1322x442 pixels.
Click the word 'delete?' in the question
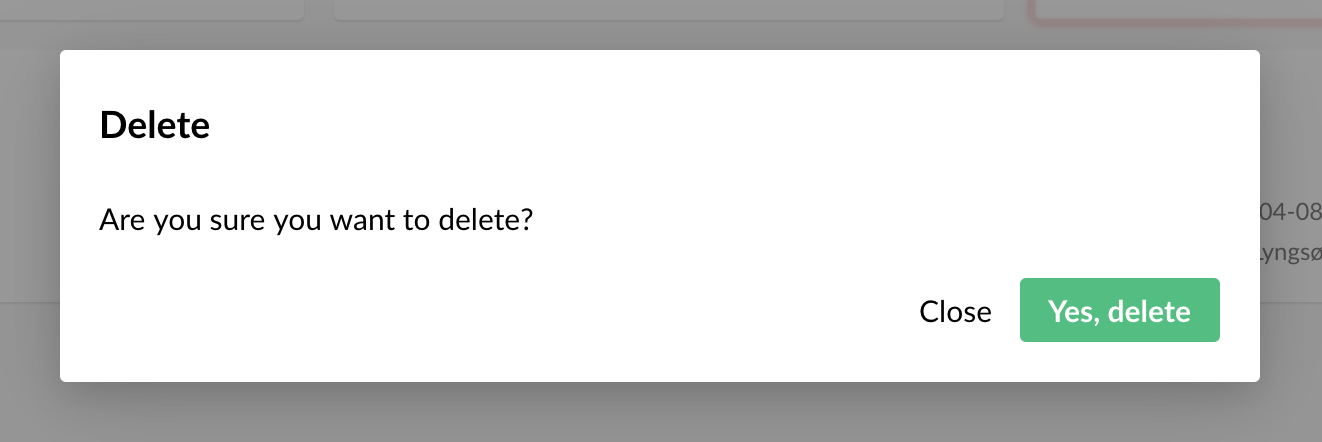tap(485, 219)
